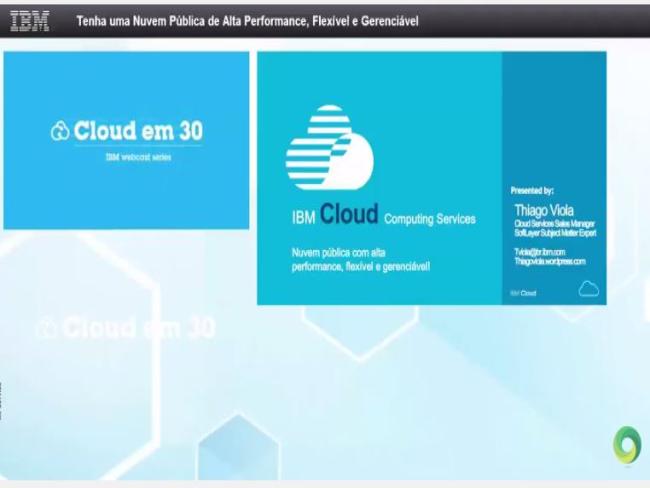Click the striped IBM cloud logo
650x488 pixels.
[x=330, y=148]
